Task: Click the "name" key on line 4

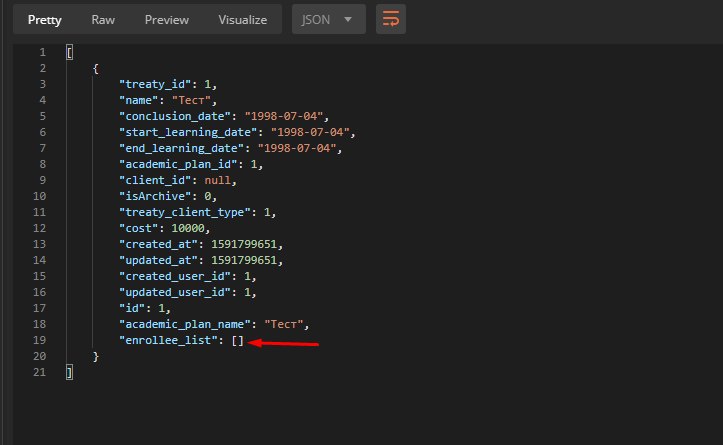Action: (x=139, y=100)
